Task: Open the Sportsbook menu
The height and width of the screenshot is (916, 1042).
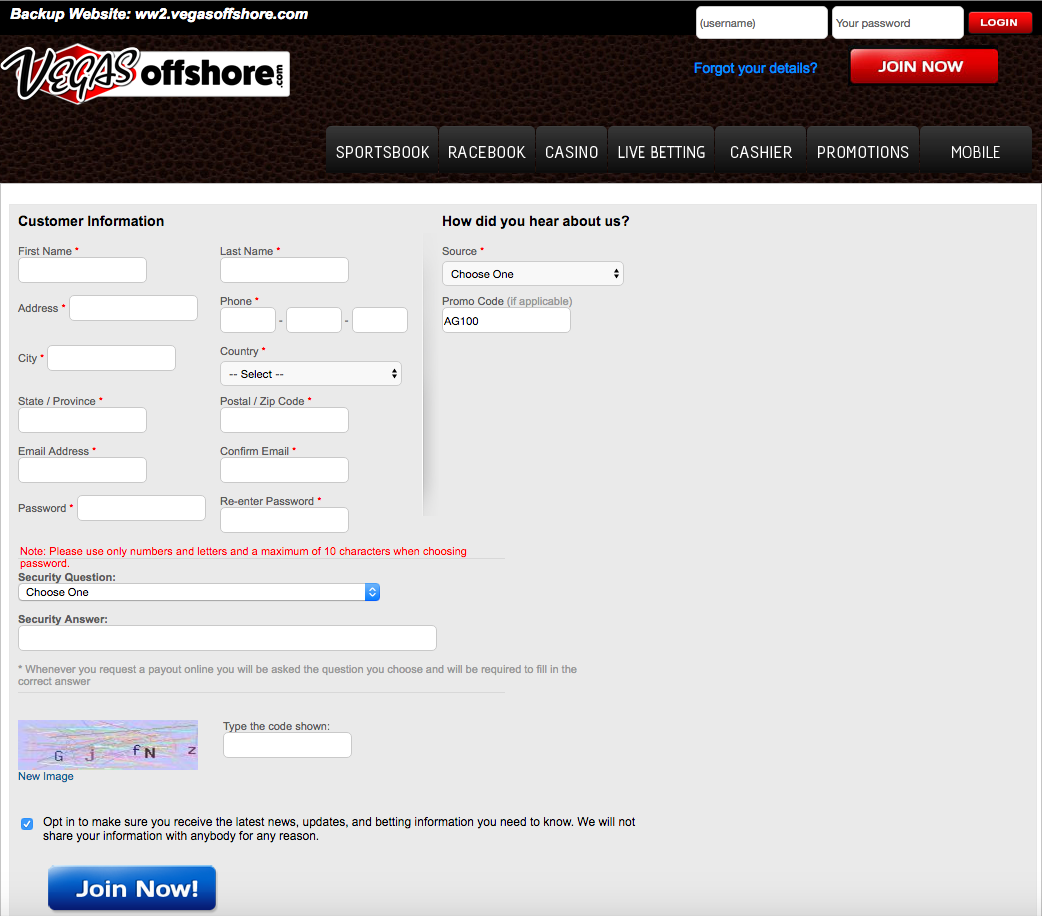Action: [x=382, y=152]
